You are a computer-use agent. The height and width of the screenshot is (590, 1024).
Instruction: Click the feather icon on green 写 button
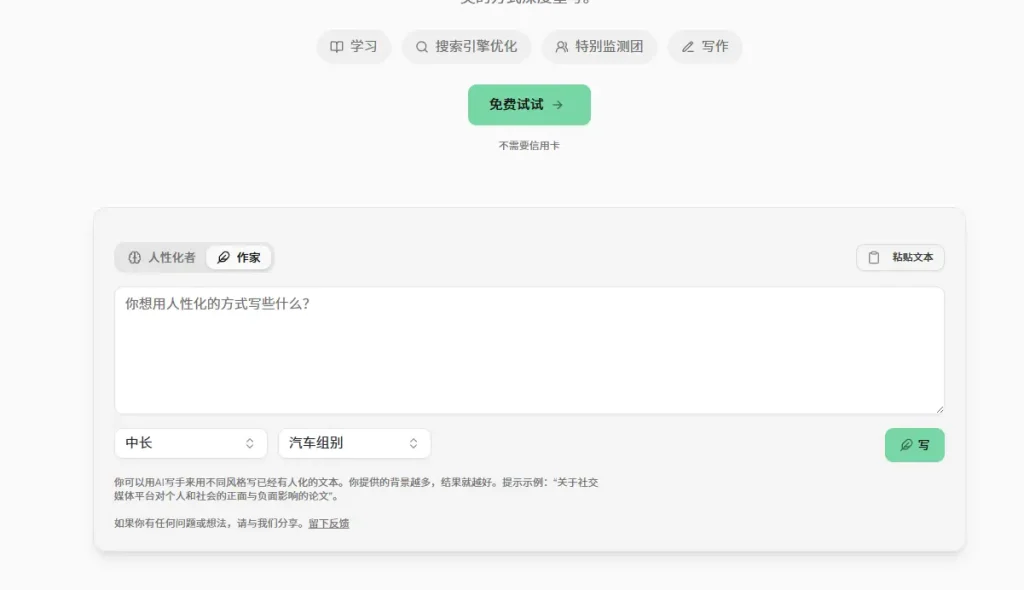[906, 445]
